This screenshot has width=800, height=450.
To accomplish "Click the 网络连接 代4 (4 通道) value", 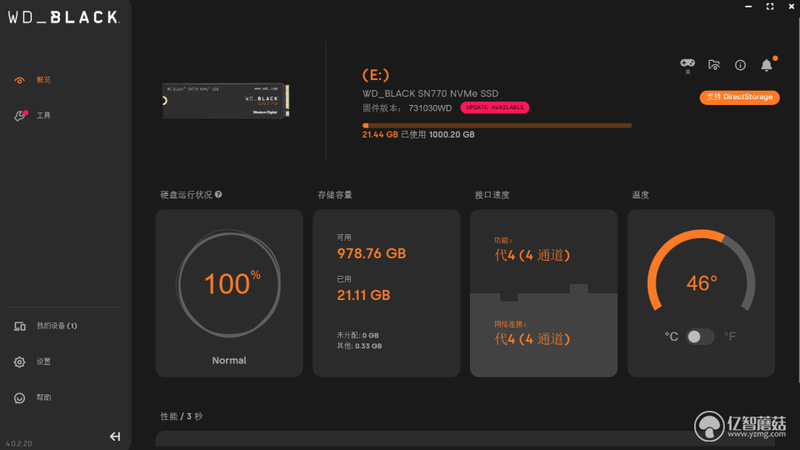I will [x=532, y=339].
